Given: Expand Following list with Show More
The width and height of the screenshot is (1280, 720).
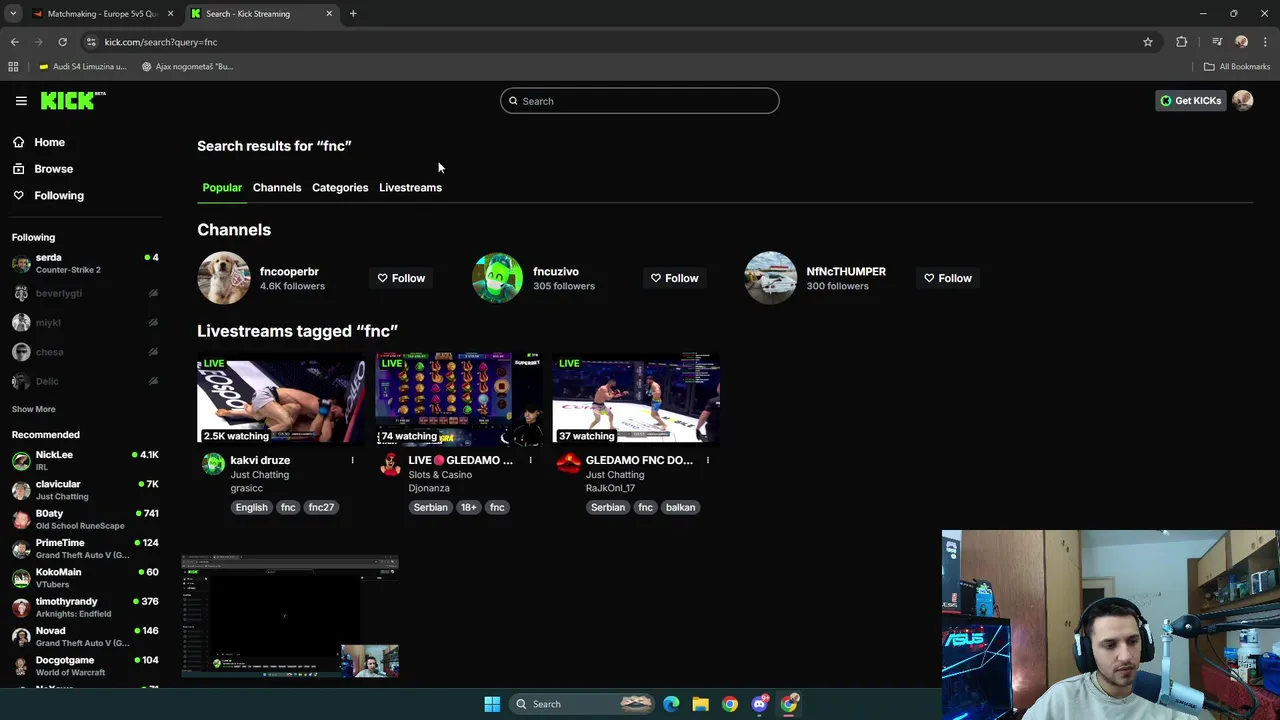Looking at the screenshot, I should (33, 409).
